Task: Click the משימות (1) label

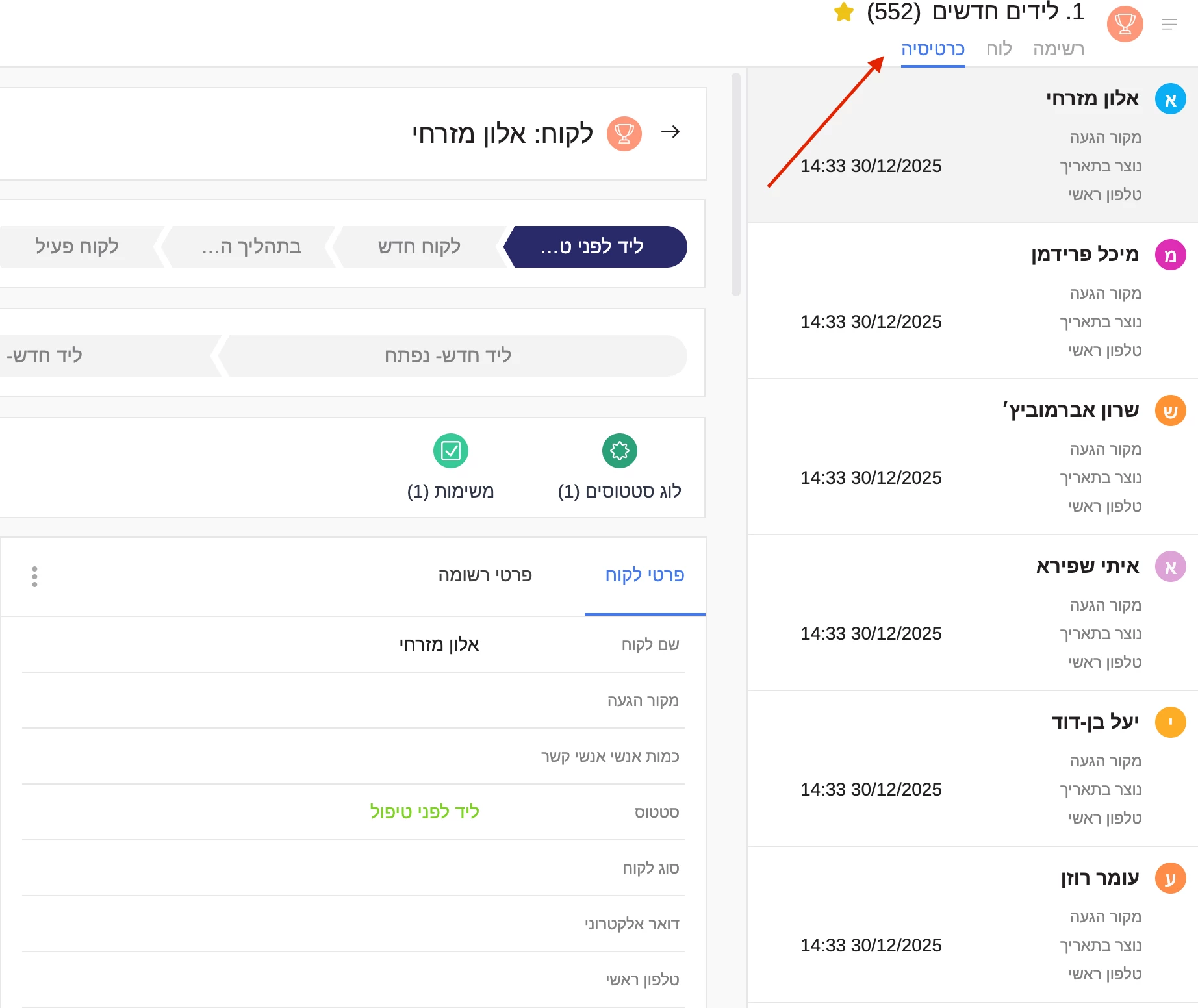Action: pos(450,491)
